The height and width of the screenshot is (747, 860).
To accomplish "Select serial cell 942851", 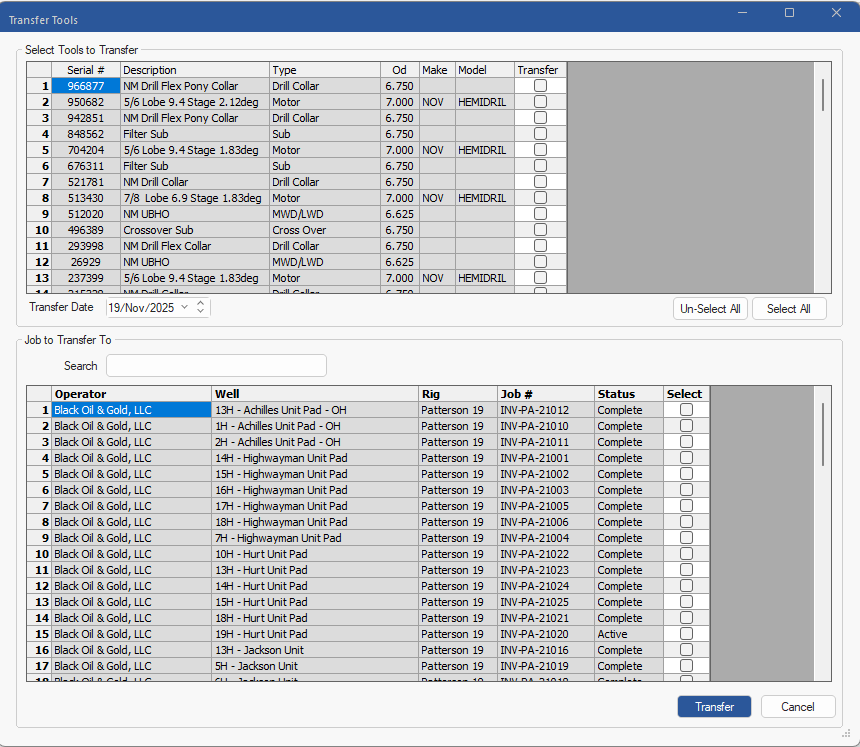I will (86, 117).
